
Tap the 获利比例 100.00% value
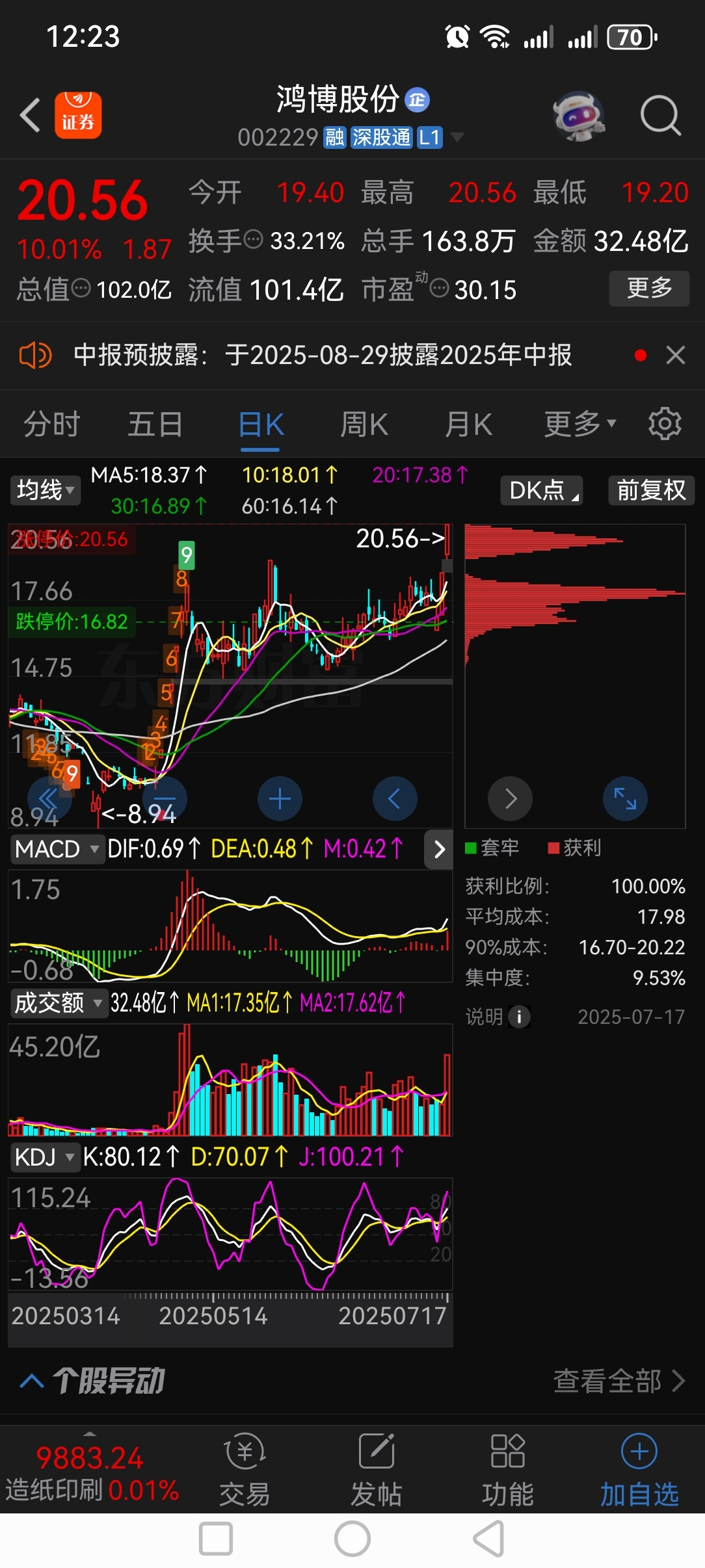[x=648, y=887]
